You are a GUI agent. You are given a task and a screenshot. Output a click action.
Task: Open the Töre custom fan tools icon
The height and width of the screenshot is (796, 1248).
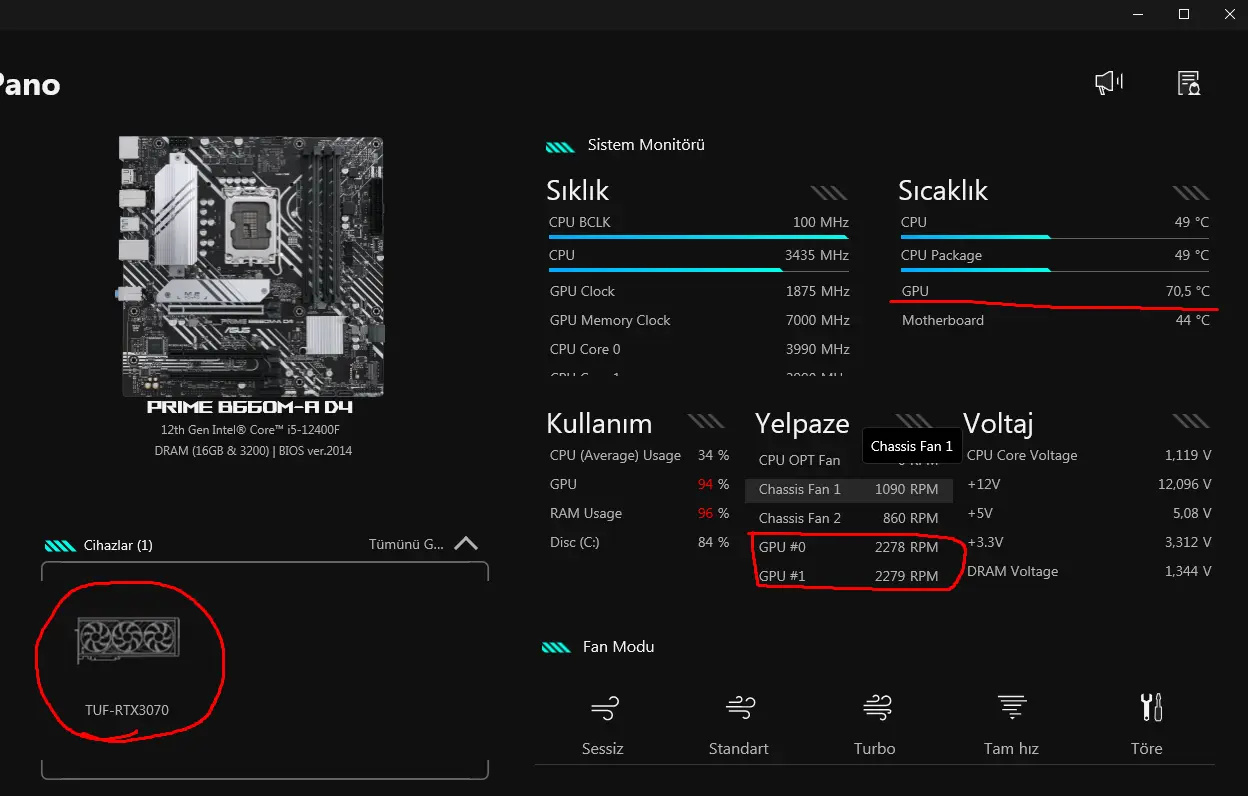click(1149, 709)
